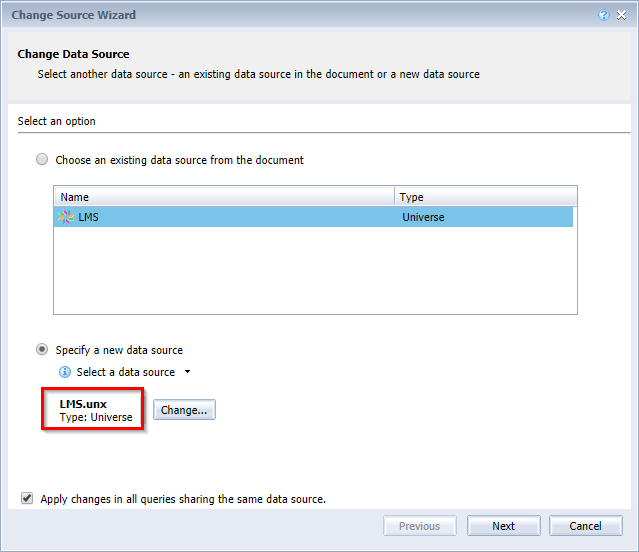Open help via the question mark icon
Screen dimensions: 639x552
click(x=604, y=16)
